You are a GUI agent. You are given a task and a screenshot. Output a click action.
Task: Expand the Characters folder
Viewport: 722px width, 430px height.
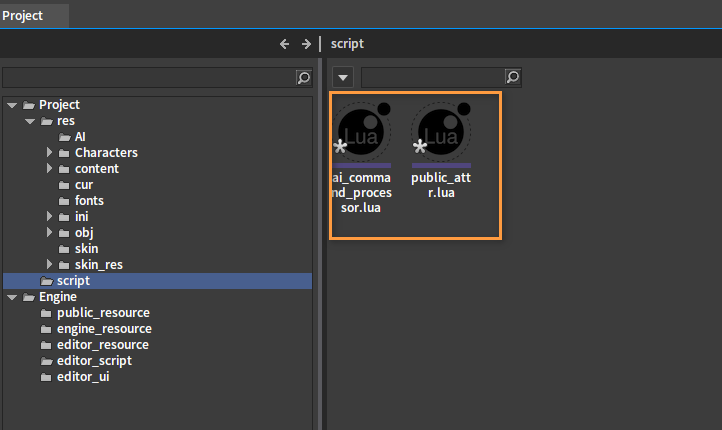pos(49,153)
